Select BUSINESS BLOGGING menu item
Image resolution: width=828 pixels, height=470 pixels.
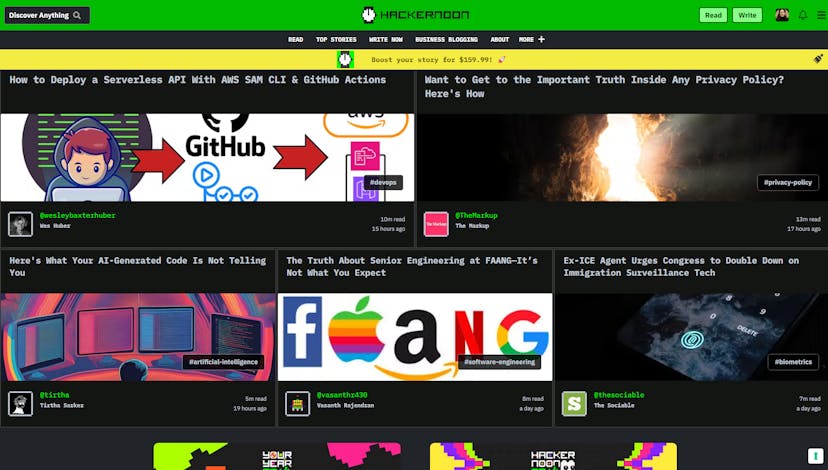point(447,40)
